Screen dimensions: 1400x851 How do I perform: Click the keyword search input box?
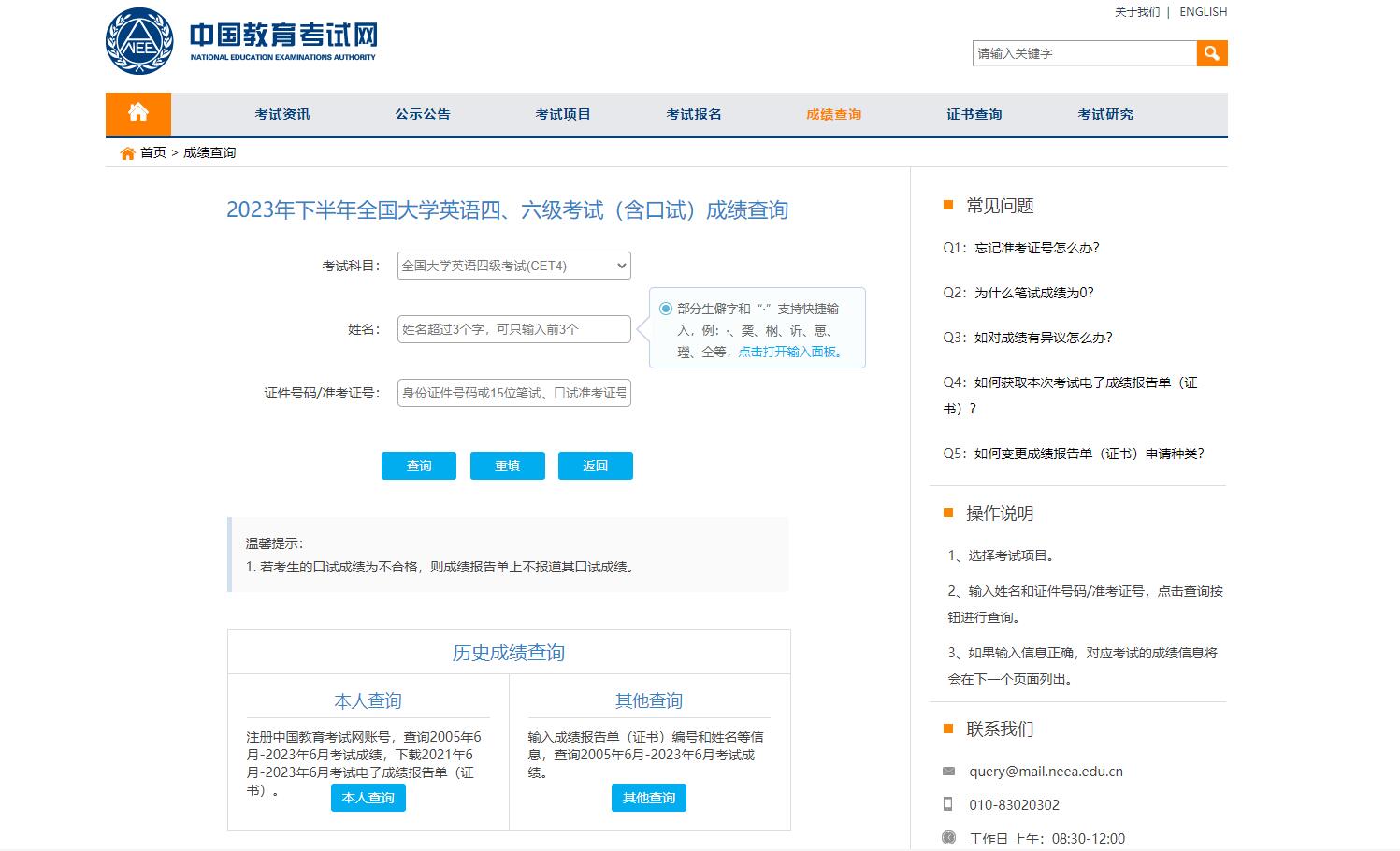click(x=1083, y=53)
